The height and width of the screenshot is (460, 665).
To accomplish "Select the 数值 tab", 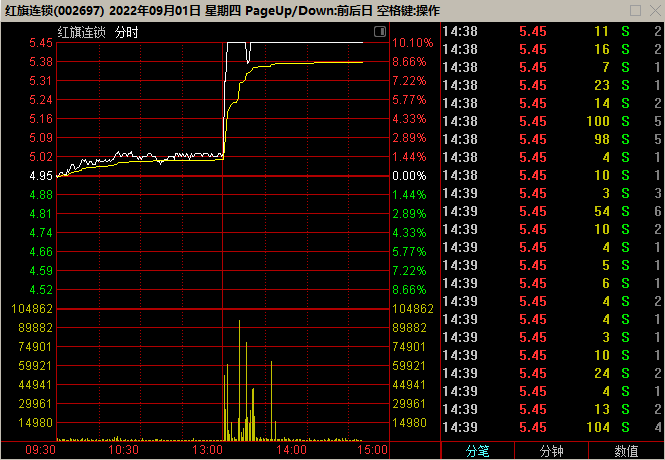I will (627, 450).
